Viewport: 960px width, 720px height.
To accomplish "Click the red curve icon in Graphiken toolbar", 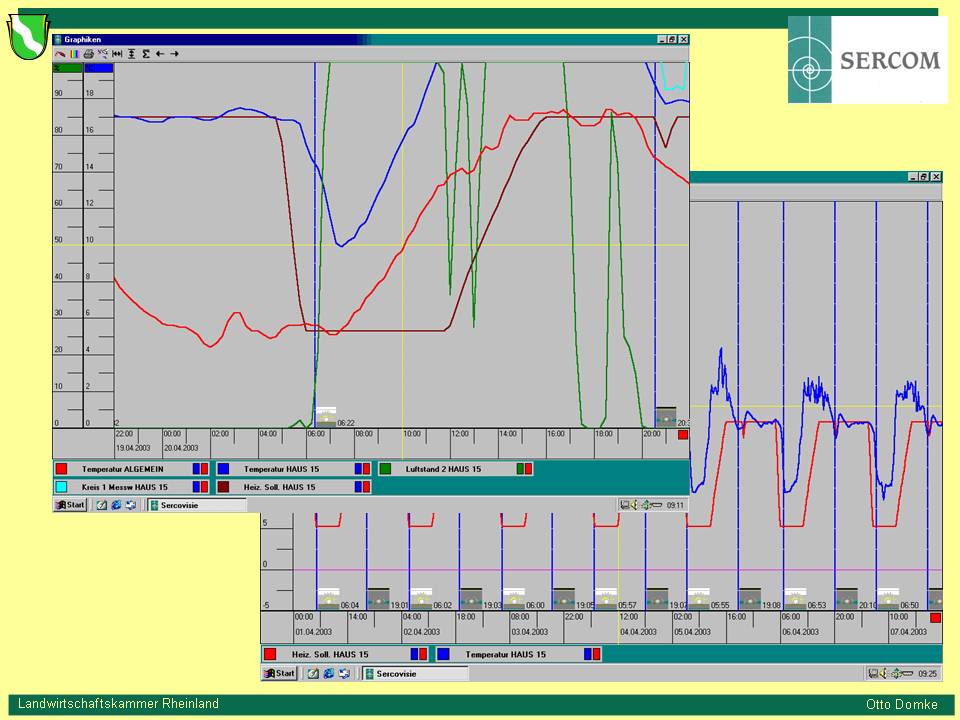I will click(x=60, y=54).
